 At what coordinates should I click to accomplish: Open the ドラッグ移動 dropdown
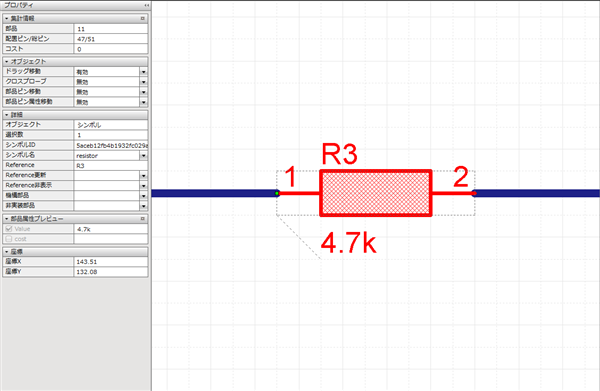click(143, 72)
